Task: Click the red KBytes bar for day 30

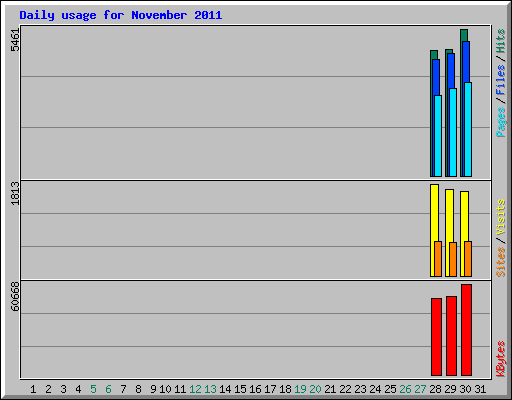Action: [x=467, y=330]
